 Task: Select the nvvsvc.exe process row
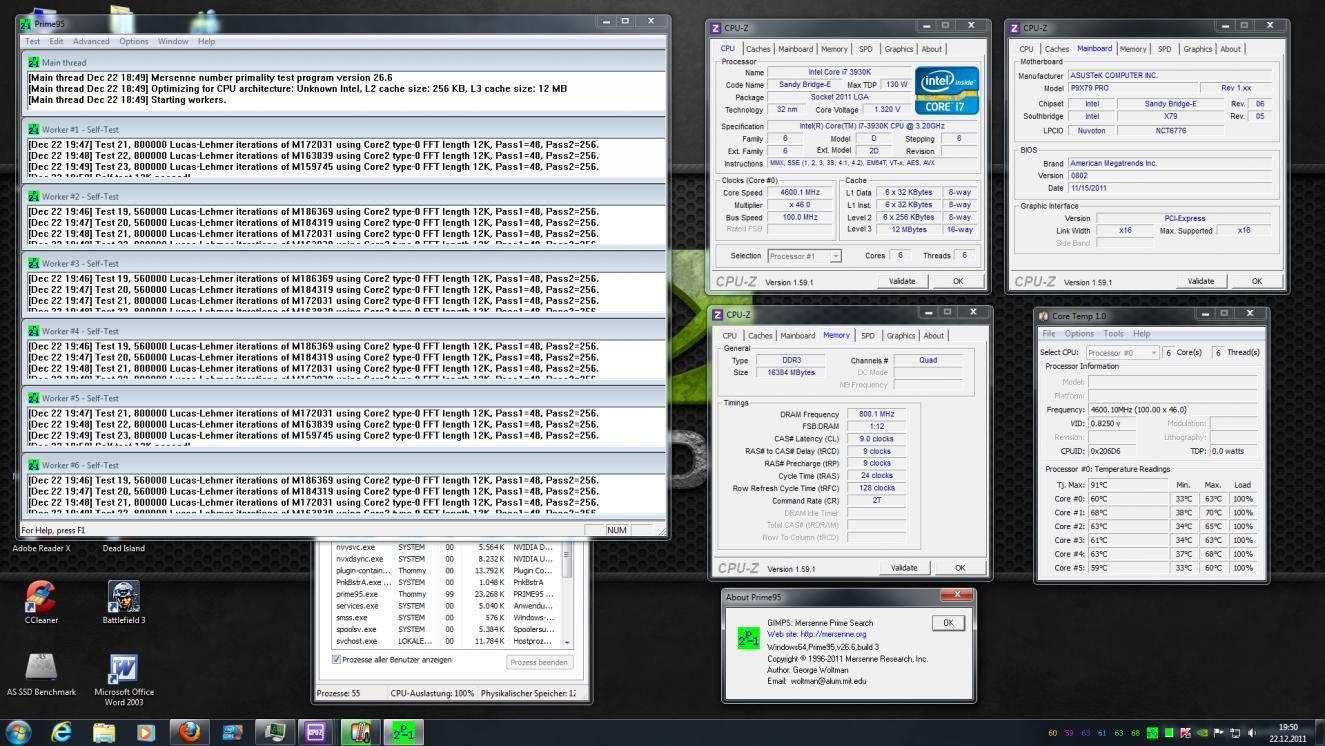click(444, 547)
